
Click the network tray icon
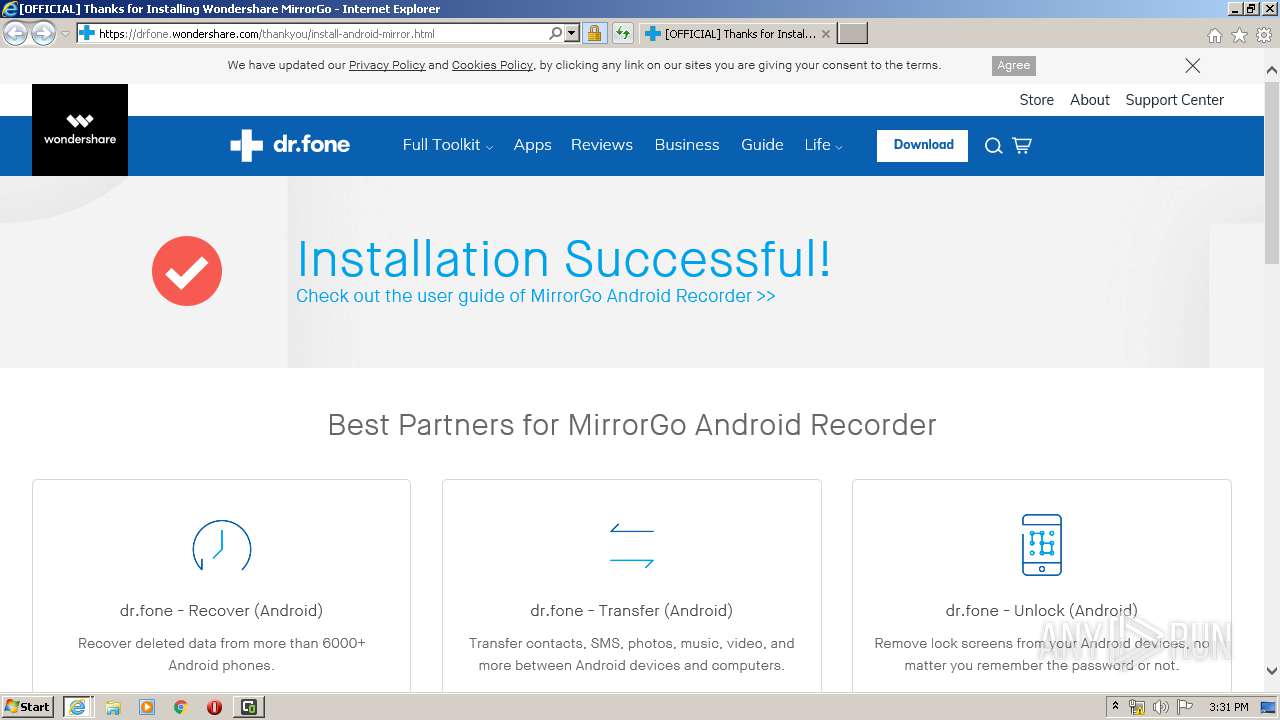pyautogui.click(x=1137, y=707)
